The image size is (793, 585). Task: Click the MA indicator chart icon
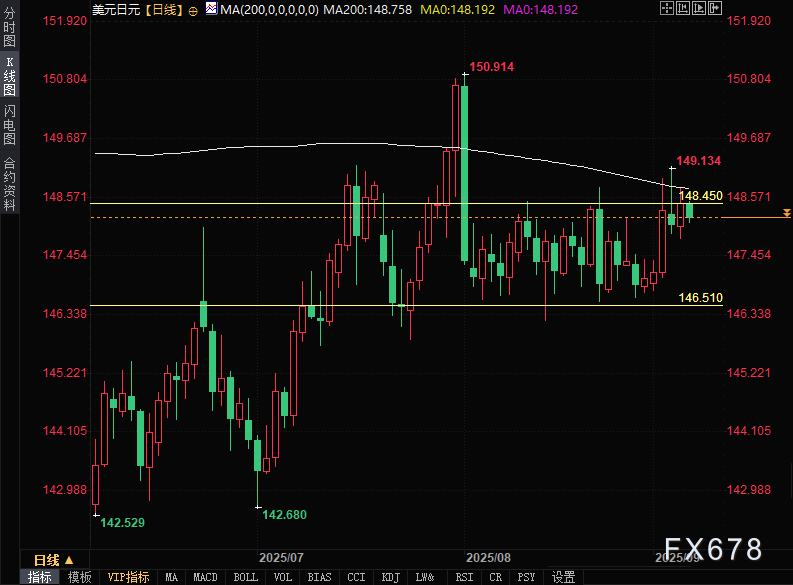(211, 8)
